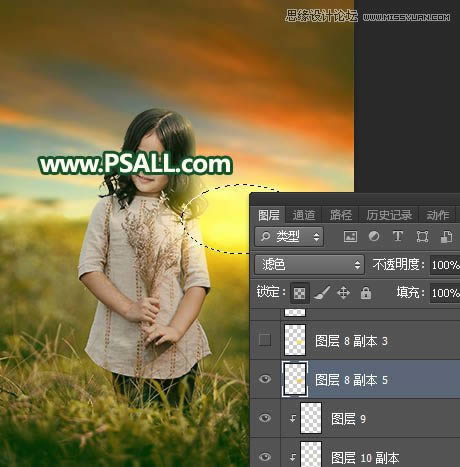The height and width of the screenshot is (467, 460).
Task: Switch to the 通道 tab
Action: [304, 215]
